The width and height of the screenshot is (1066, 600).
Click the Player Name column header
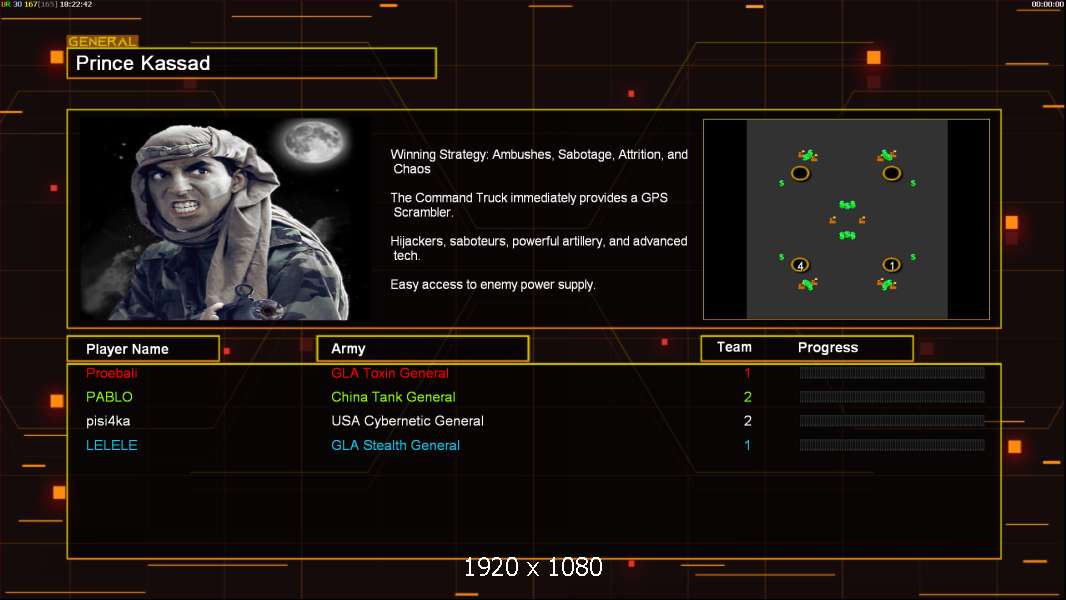pos(143,349)
